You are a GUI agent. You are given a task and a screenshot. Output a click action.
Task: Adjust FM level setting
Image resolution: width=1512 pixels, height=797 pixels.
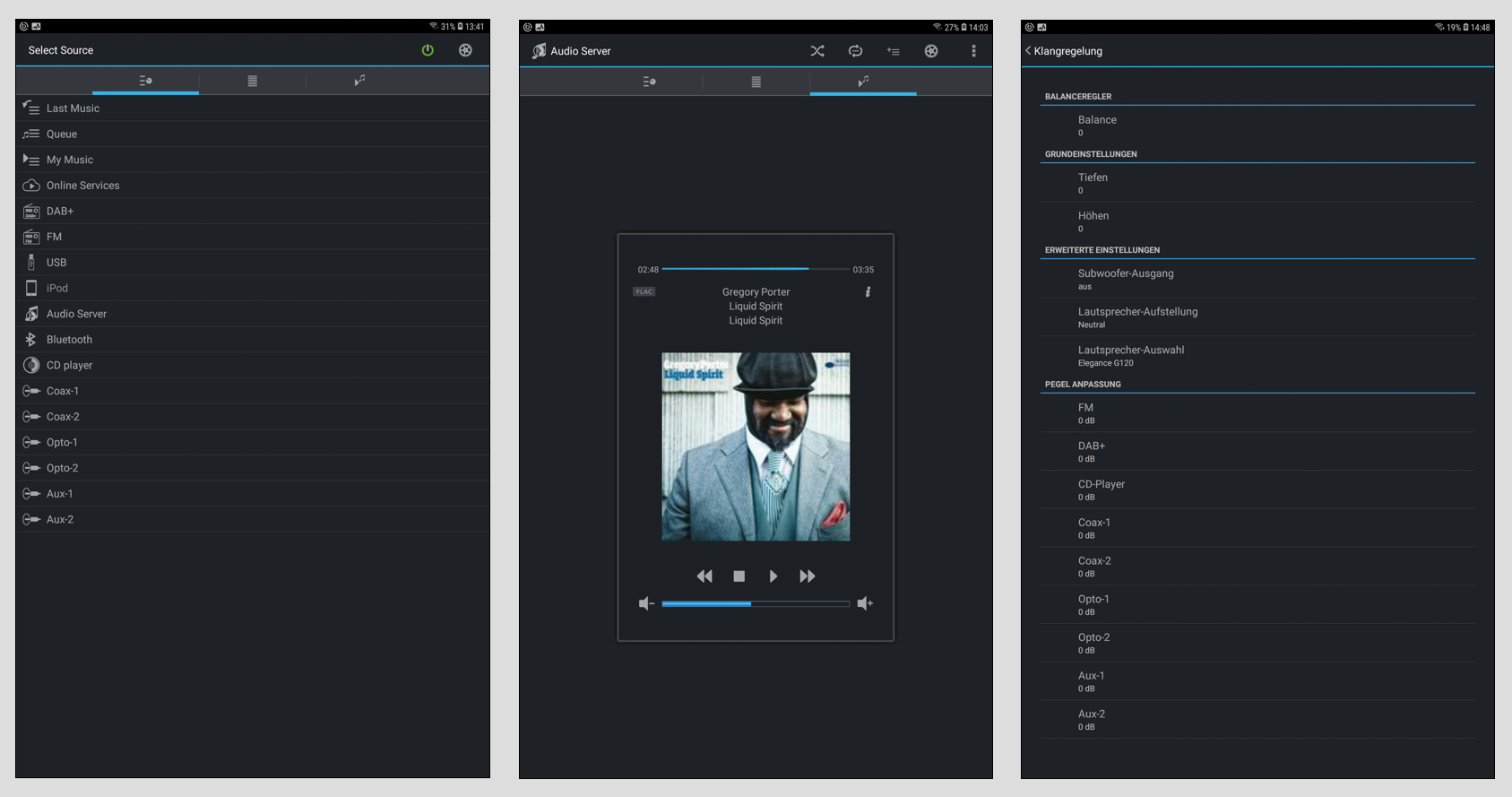pyautogui.click(x=1257, y=413)
